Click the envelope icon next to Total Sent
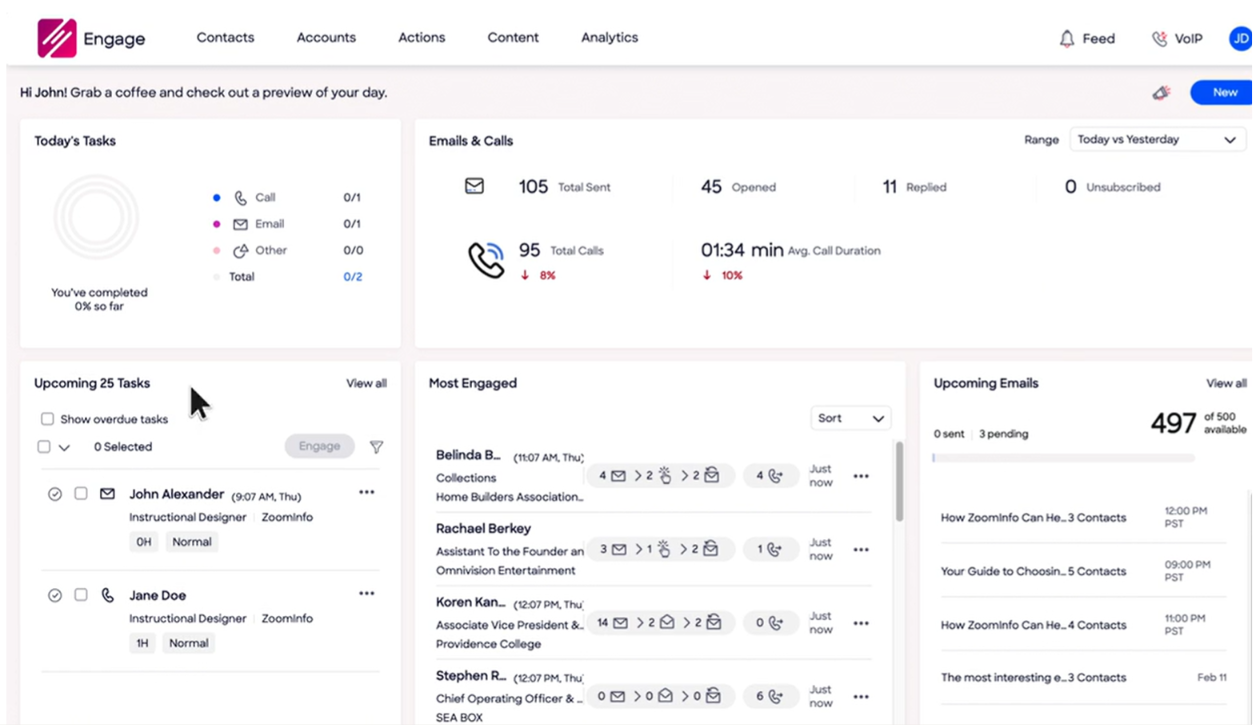Image resolution: width=1253 pixels, height=725 pixels. (x=474, y=186)
